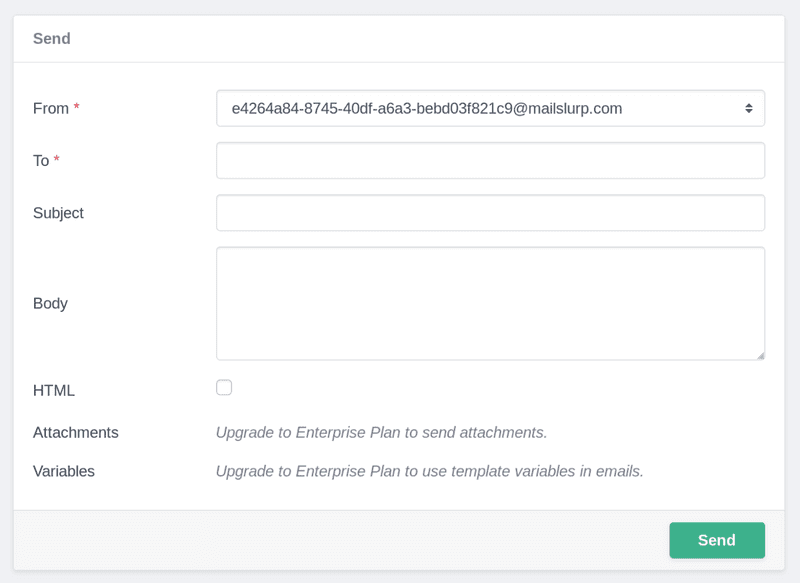Click the Body textarea resize handle
Screen dimensions: 800x583
coord(760,353)
